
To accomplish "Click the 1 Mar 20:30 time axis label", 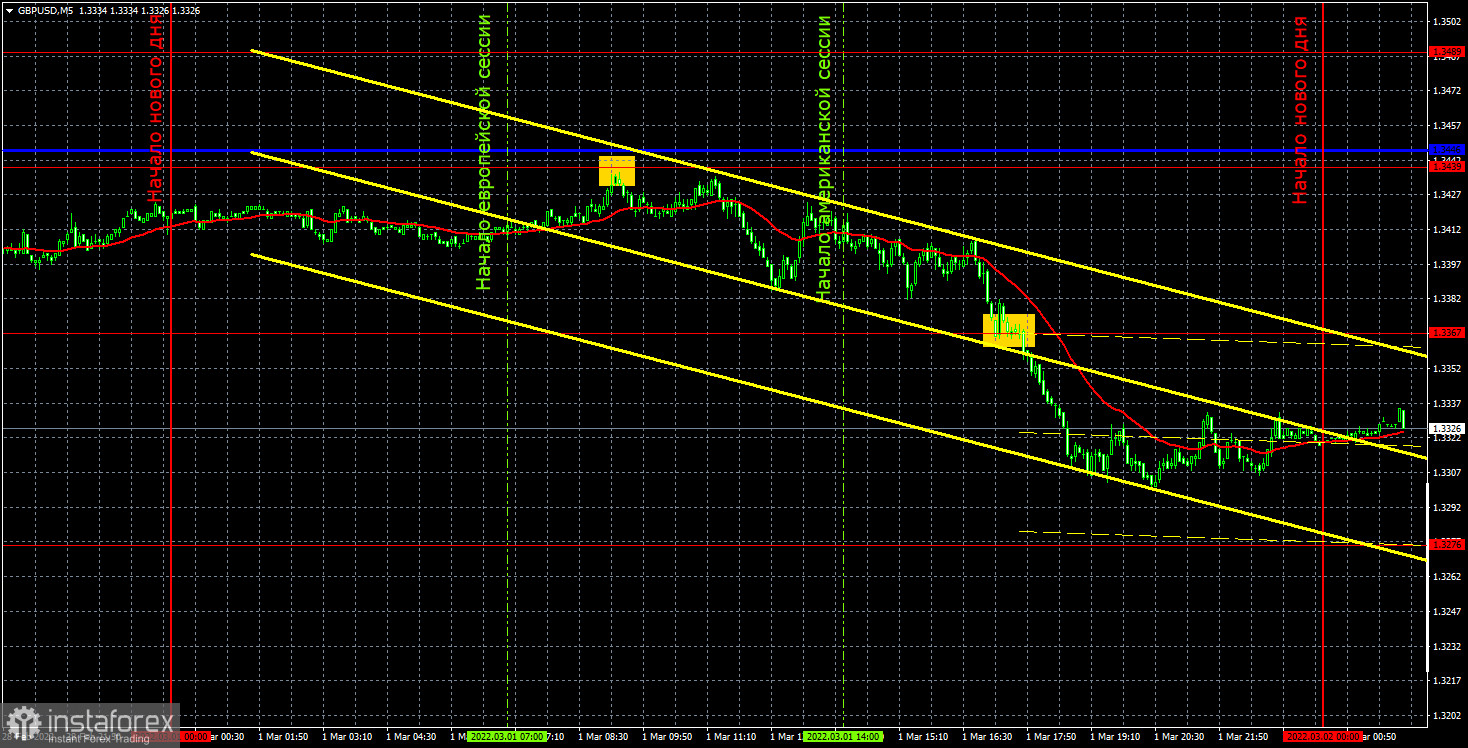I will click(x=1179, y=736).
